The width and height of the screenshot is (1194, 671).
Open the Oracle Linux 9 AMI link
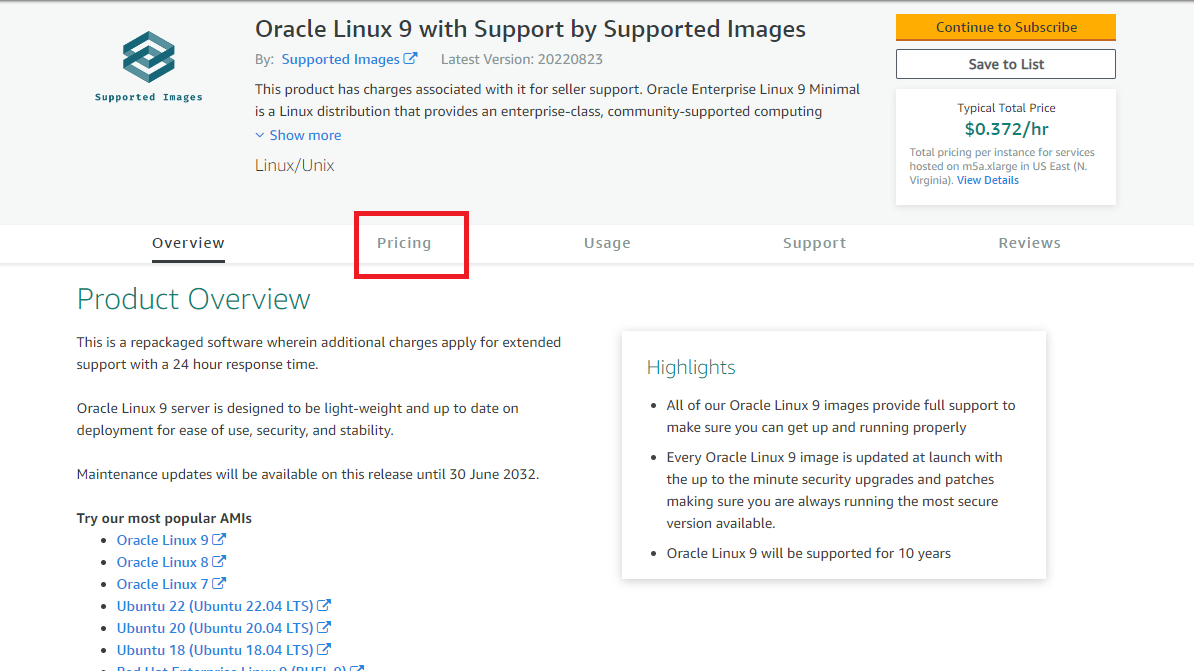click(x=162, y=540)
